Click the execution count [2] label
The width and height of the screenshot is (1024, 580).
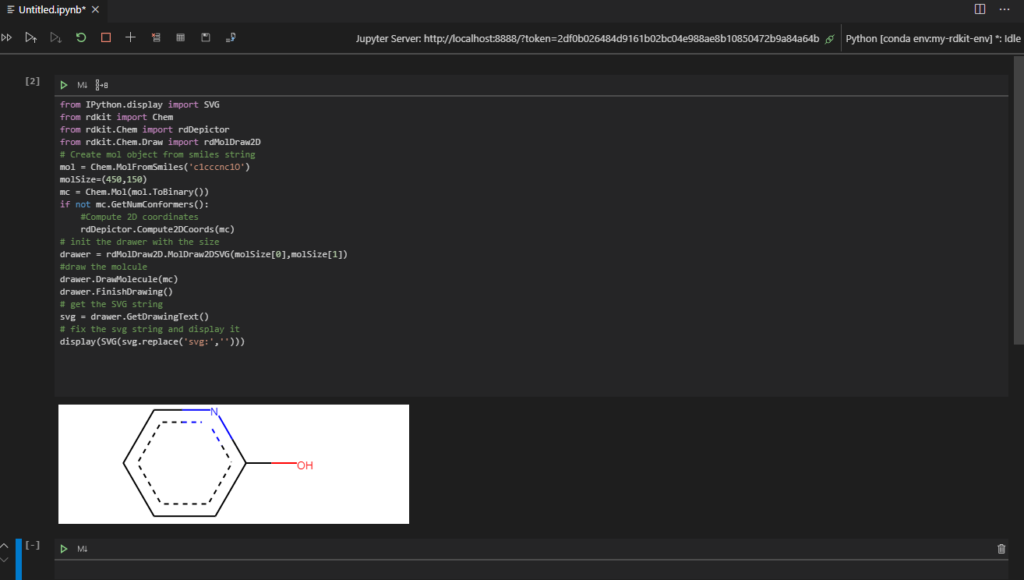pyautogui.click(x=33, y=81)
